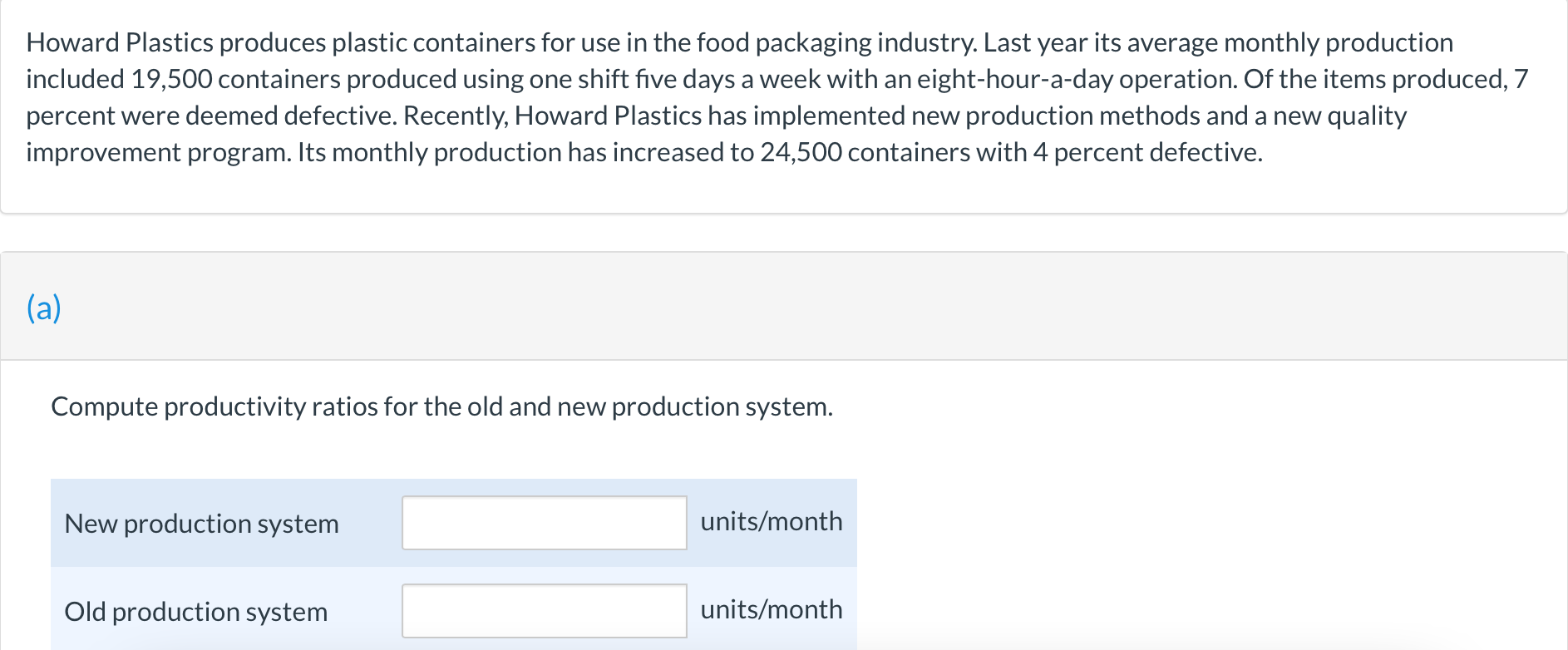Viewport: 1568px width, 650px height.
Task: Select the gray header bar containing (a)
Action: 784,307
